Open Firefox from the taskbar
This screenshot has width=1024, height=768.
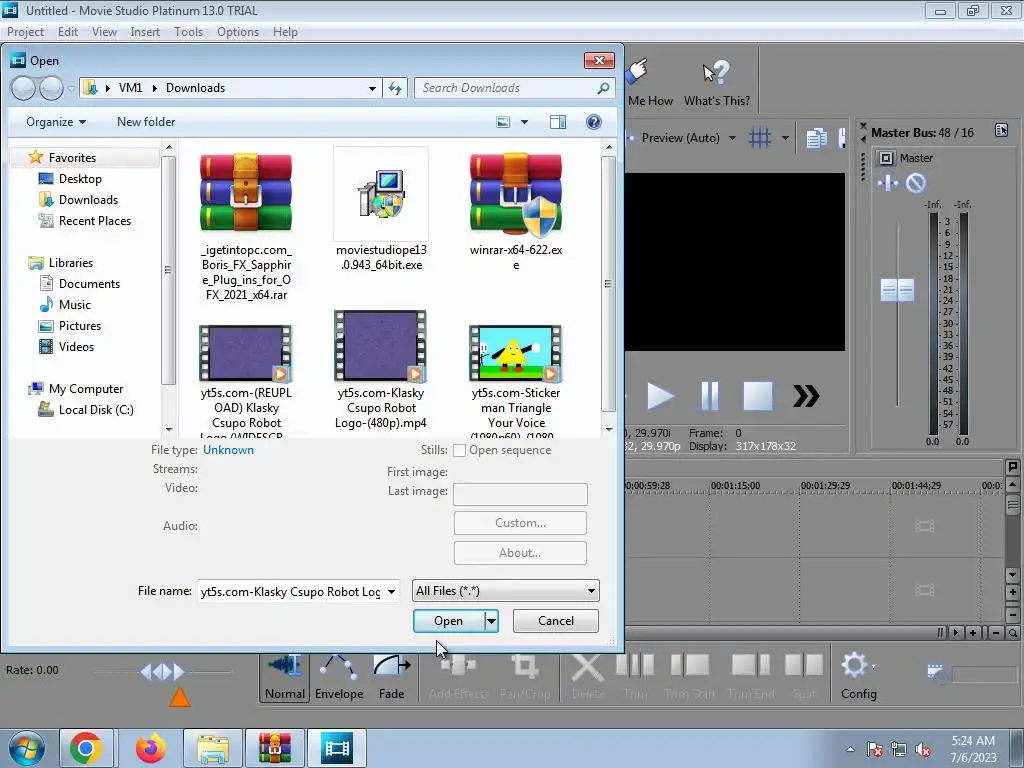150,748
